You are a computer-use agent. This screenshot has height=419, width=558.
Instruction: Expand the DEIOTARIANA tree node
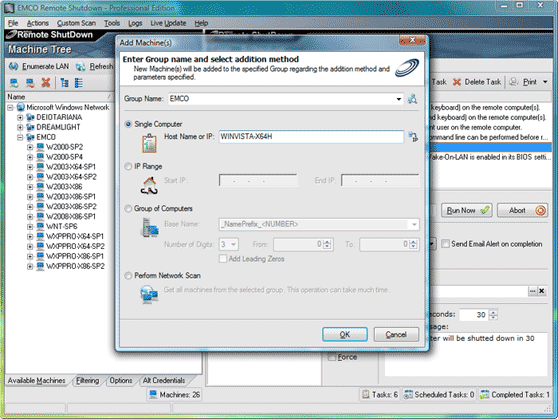tap(20, 117)
